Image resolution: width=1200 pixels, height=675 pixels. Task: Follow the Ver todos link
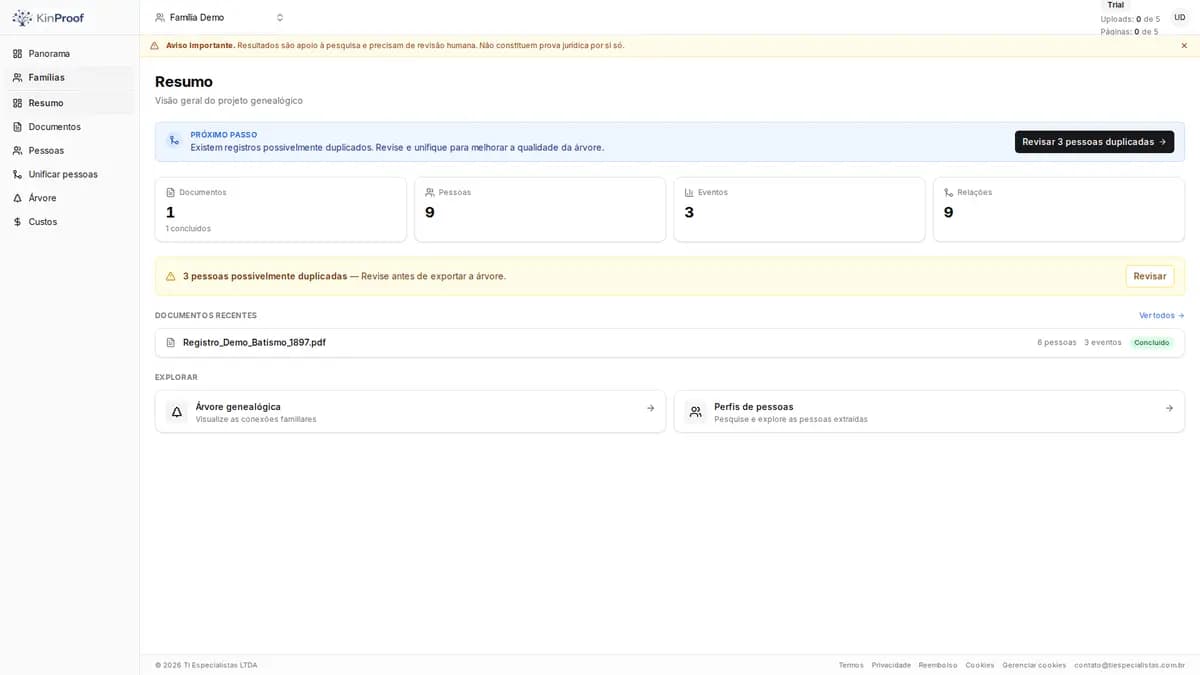[x=1162, y=316]
